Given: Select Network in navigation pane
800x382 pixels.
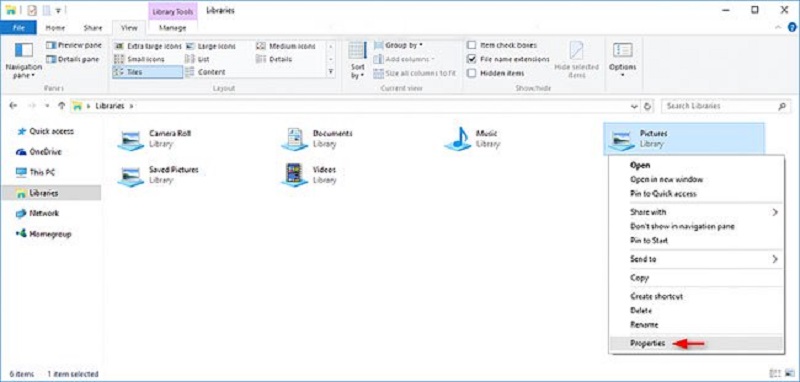Looking at the screenshot, I should (x=37, y=213).
